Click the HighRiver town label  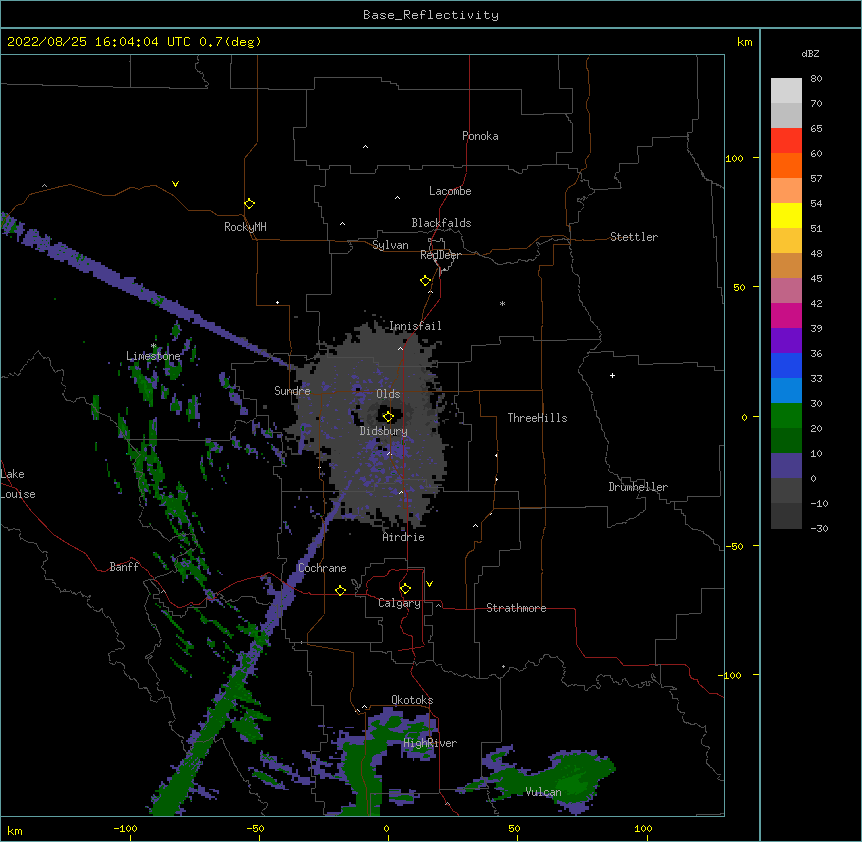coord(430,743)
